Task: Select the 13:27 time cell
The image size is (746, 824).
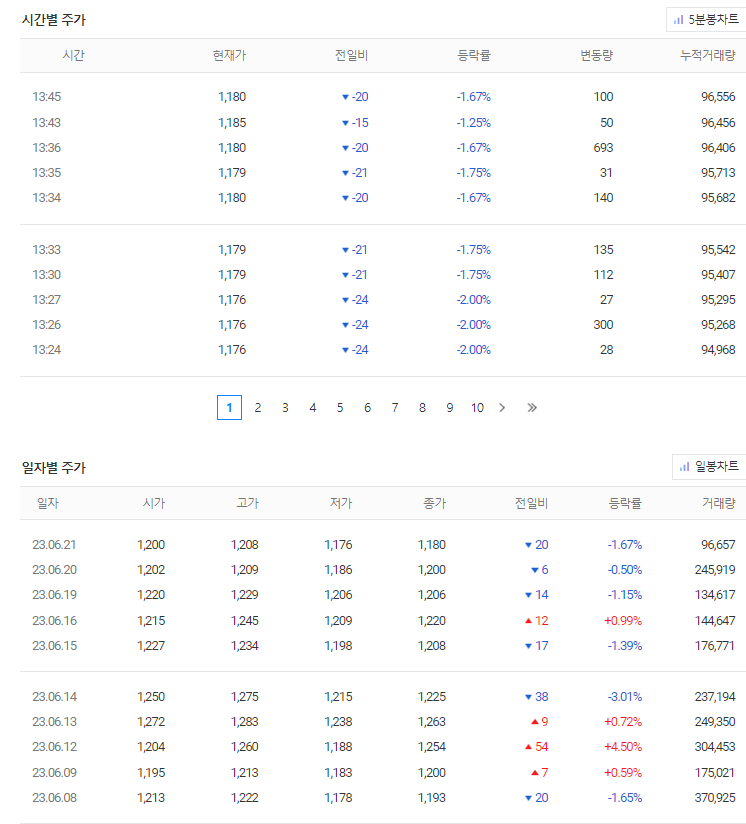Action: click(47, 300)
